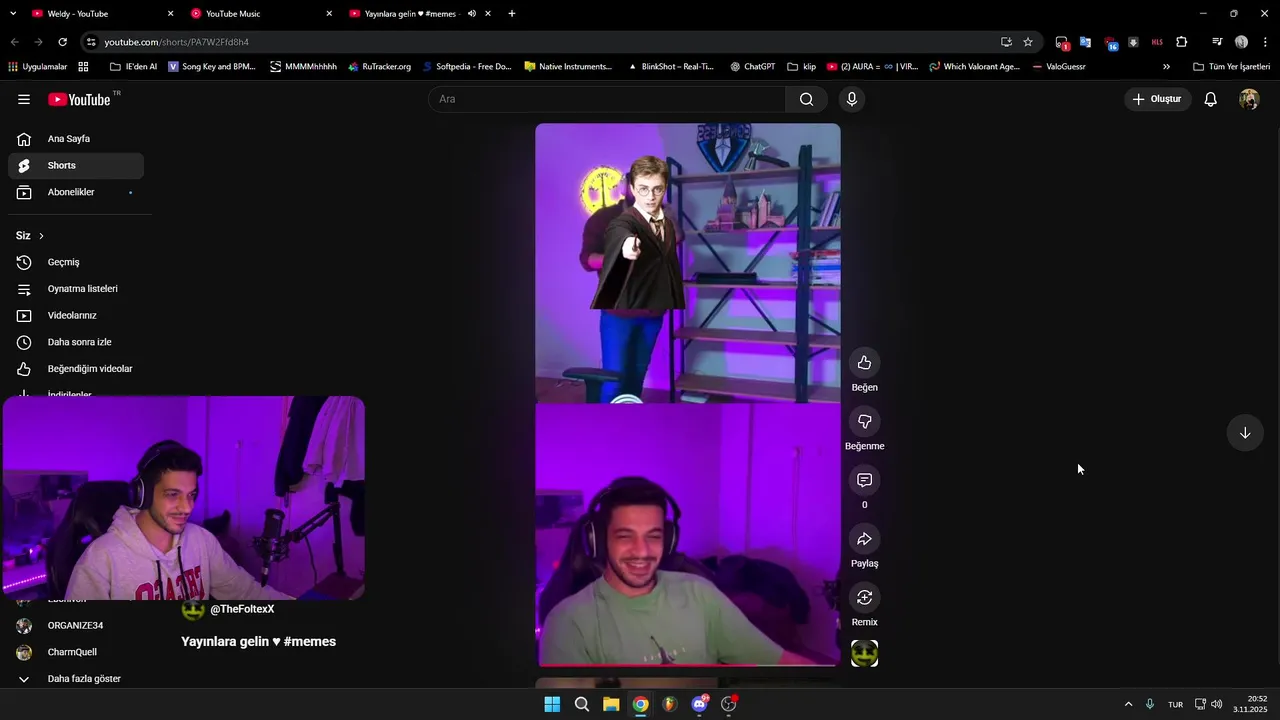1280x720 pixels.
Task: Open YouTube notifications bell
Action: [1210, 99]
